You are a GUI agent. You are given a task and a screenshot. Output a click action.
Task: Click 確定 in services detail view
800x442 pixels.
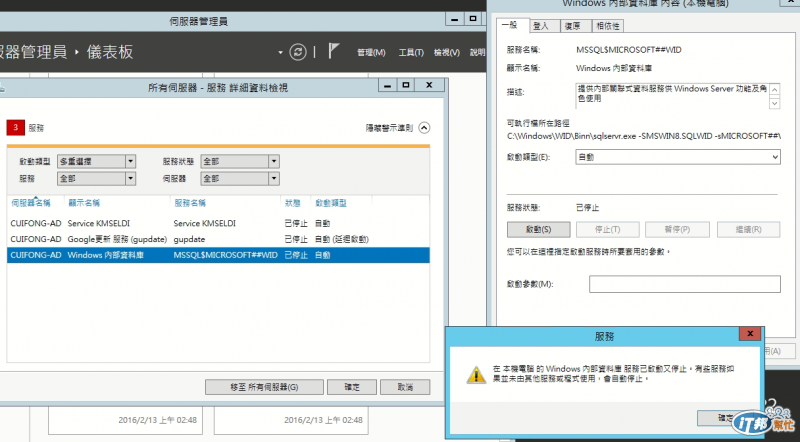[x=352, y=387]
